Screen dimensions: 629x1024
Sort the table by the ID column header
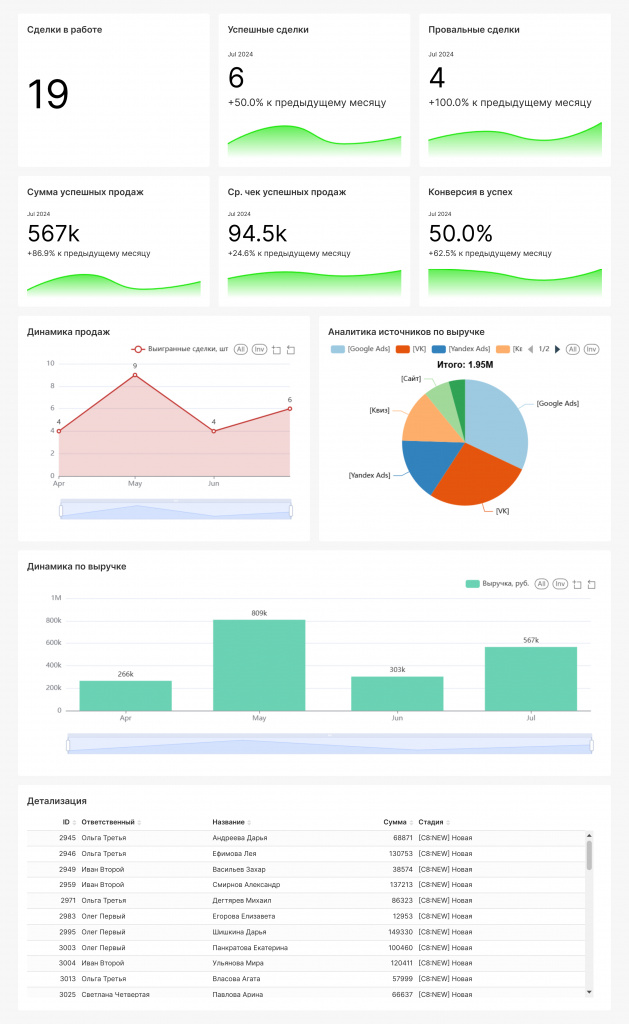[x=66, y=822]
